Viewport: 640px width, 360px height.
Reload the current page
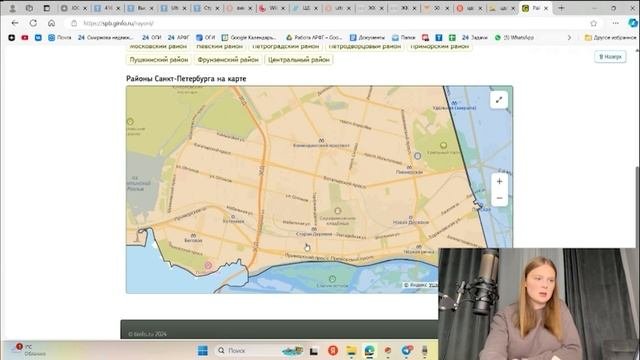(x=33, y=23)
